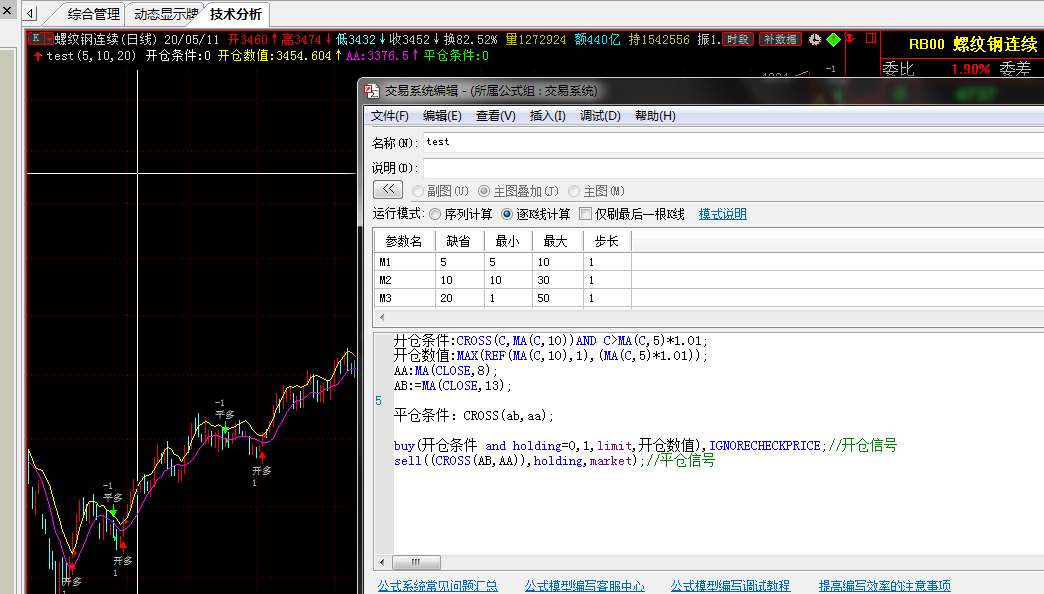
Task: Open the 帮助(H) menu
Action: click(x=655, y=116)
